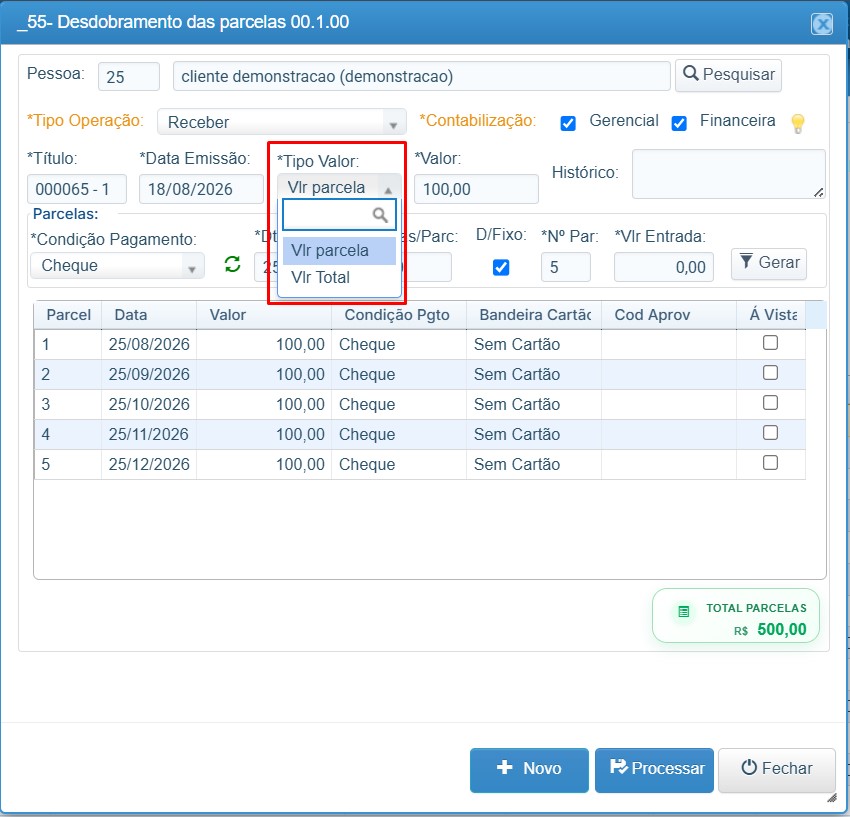Viewport: 850px width, 817px height.
Task: Check Á Vista for parcel 5
Action: (x=770, y=462)
